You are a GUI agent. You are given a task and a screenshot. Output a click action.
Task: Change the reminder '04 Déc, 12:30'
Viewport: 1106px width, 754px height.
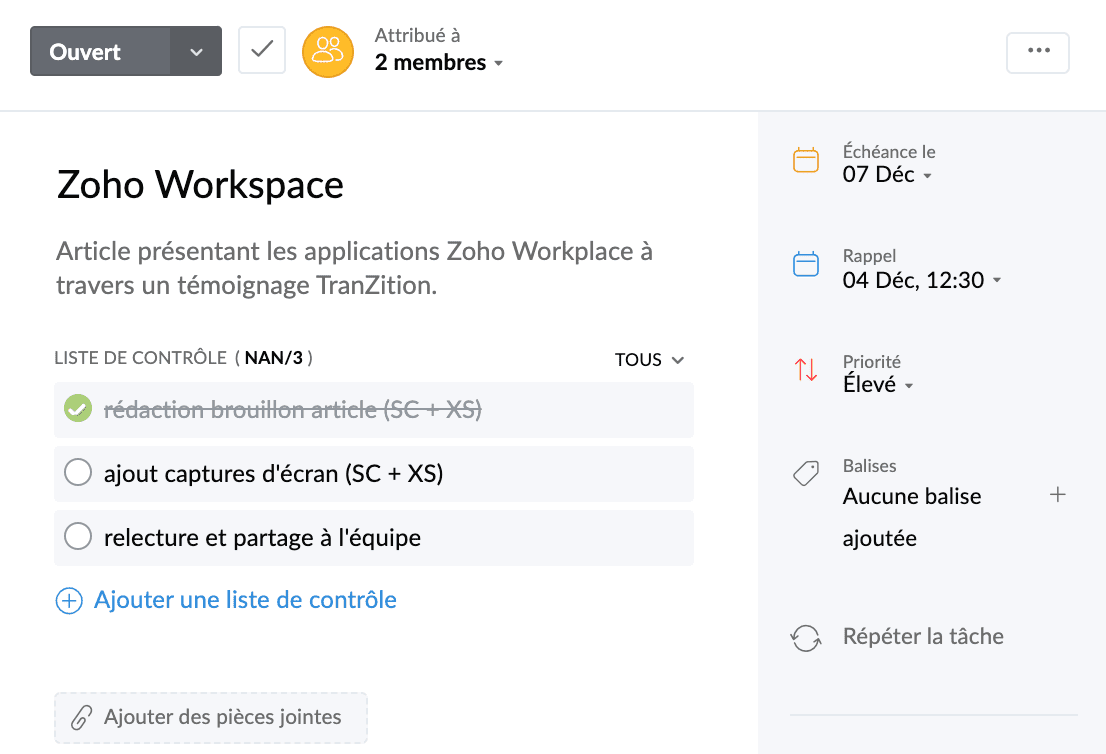point(922,280)
